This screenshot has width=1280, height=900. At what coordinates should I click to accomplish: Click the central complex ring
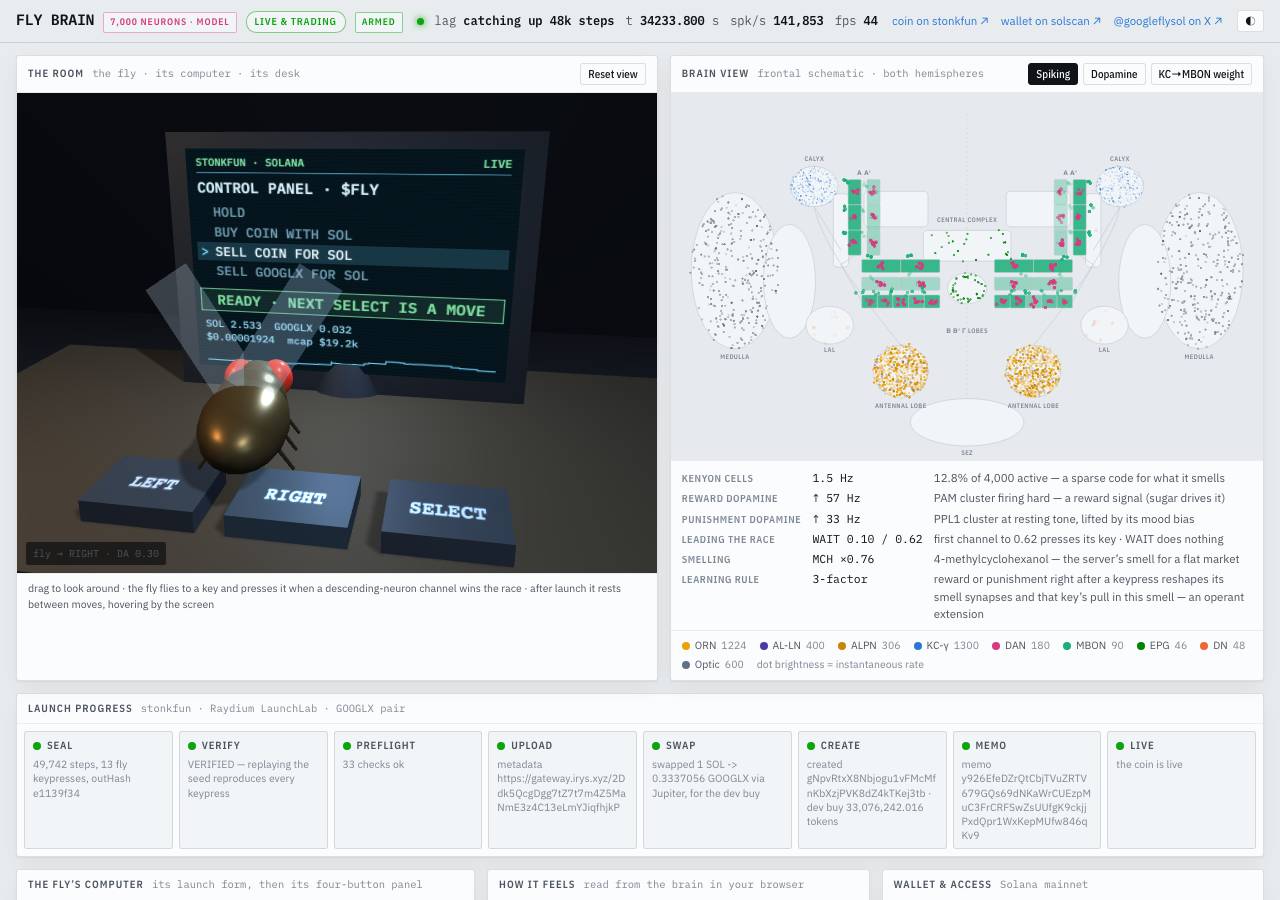967,289
